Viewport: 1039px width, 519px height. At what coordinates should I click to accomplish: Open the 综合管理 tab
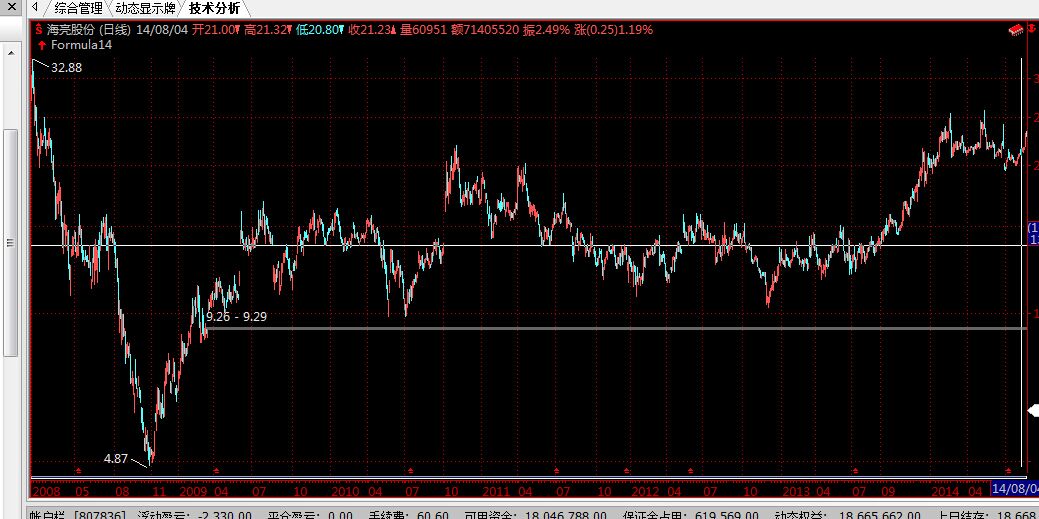(78, 8)
